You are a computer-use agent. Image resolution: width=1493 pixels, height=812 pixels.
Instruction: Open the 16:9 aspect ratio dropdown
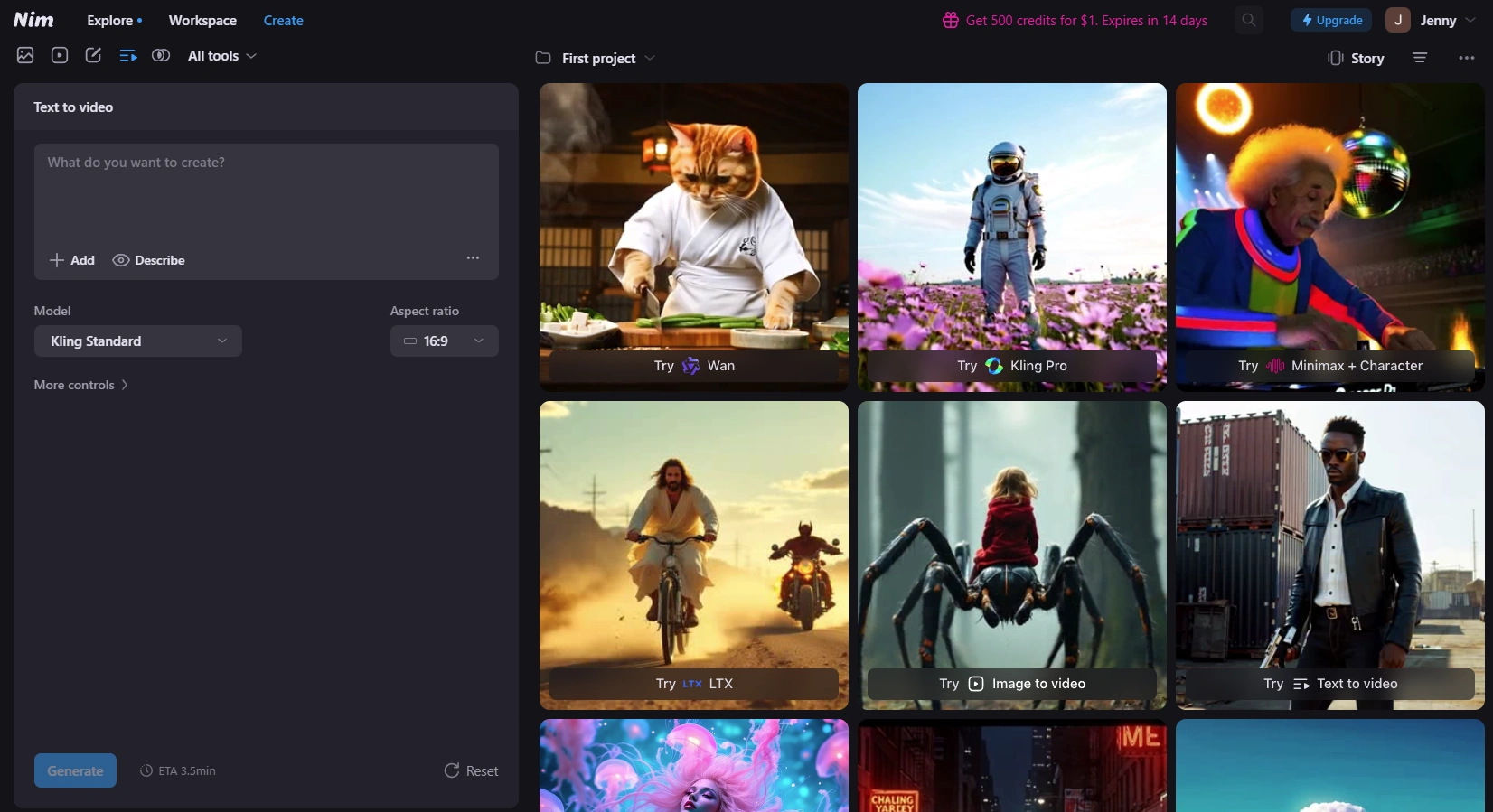coord(445,341)
